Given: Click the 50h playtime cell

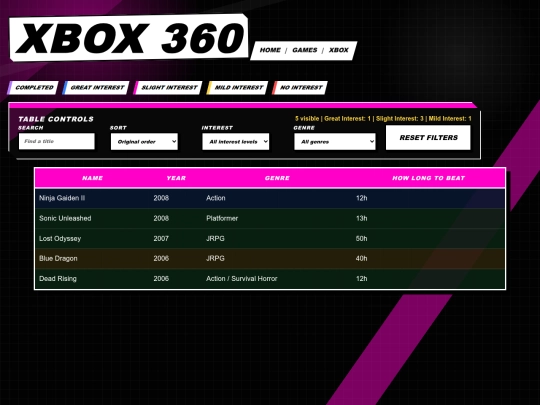Looking at the screenshot, I should (x=361, y=238).
